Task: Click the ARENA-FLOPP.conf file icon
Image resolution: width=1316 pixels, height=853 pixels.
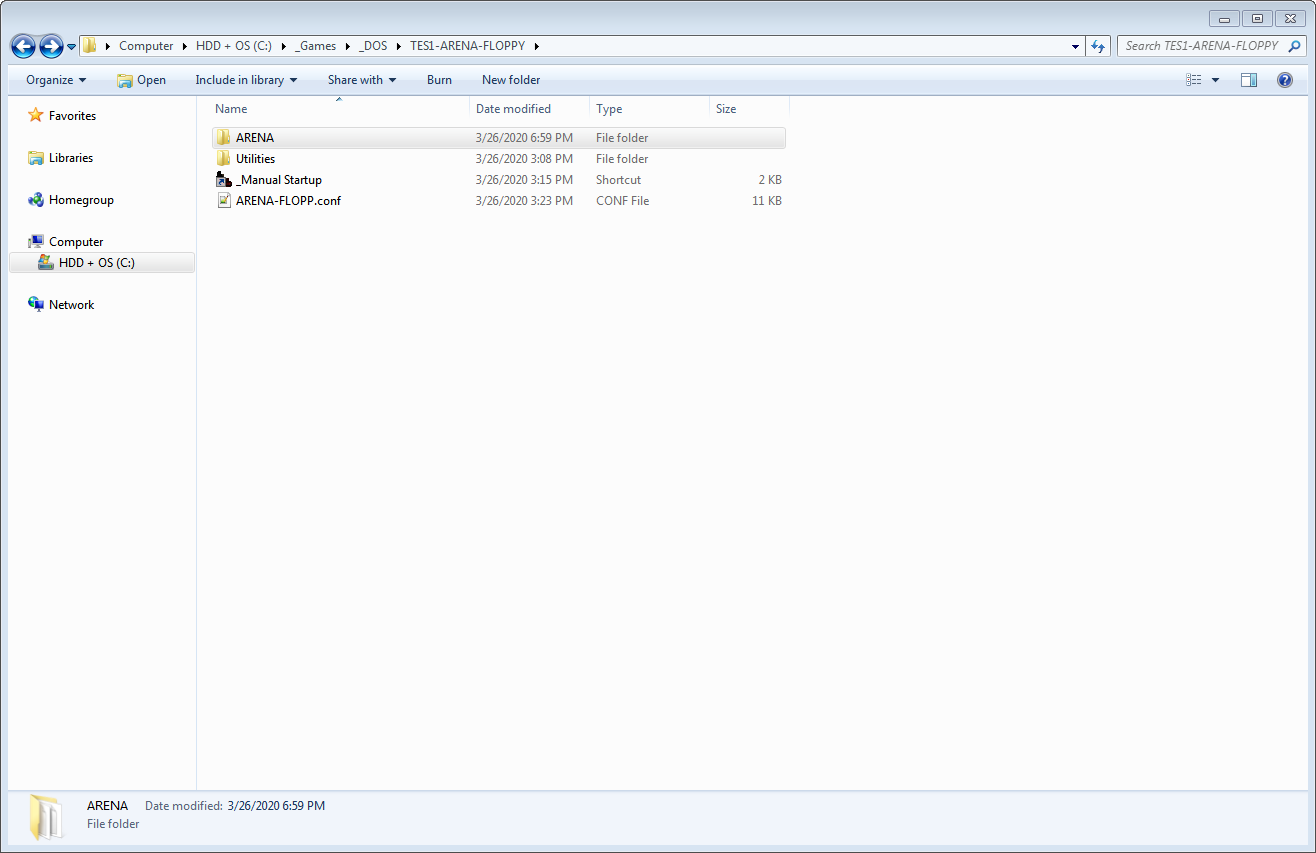Action: click(224, 201)
